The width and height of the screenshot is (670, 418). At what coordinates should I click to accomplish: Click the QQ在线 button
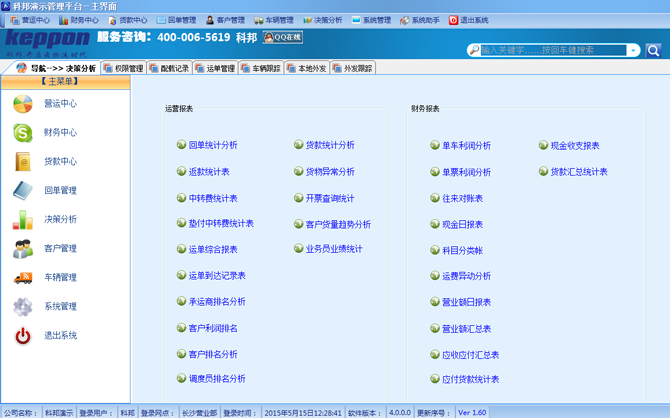click(281, 37)
